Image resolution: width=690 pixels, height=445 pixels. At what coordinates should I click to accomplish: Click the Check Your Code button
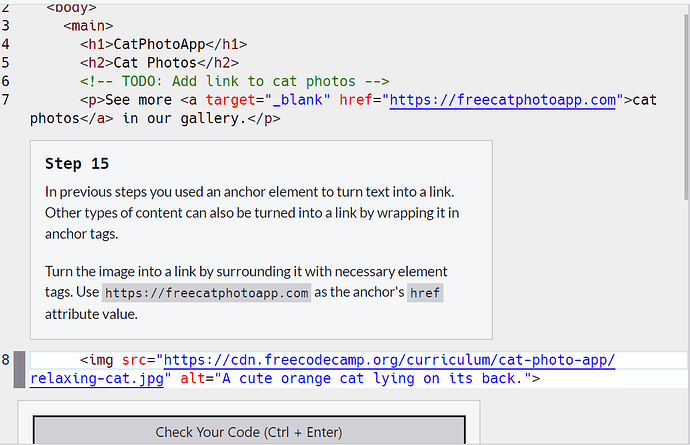point(249,432)
